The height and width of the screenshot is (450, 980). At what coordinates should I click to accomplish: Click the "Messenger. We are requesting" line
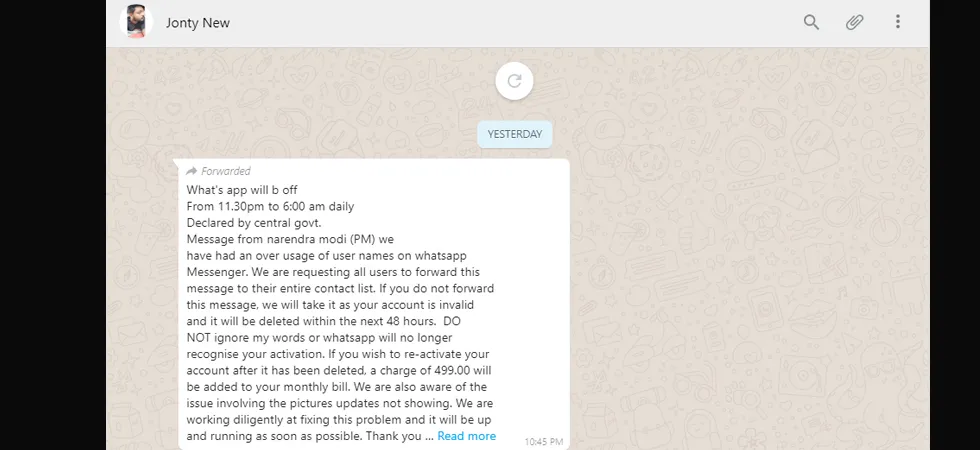coord(333,272)
